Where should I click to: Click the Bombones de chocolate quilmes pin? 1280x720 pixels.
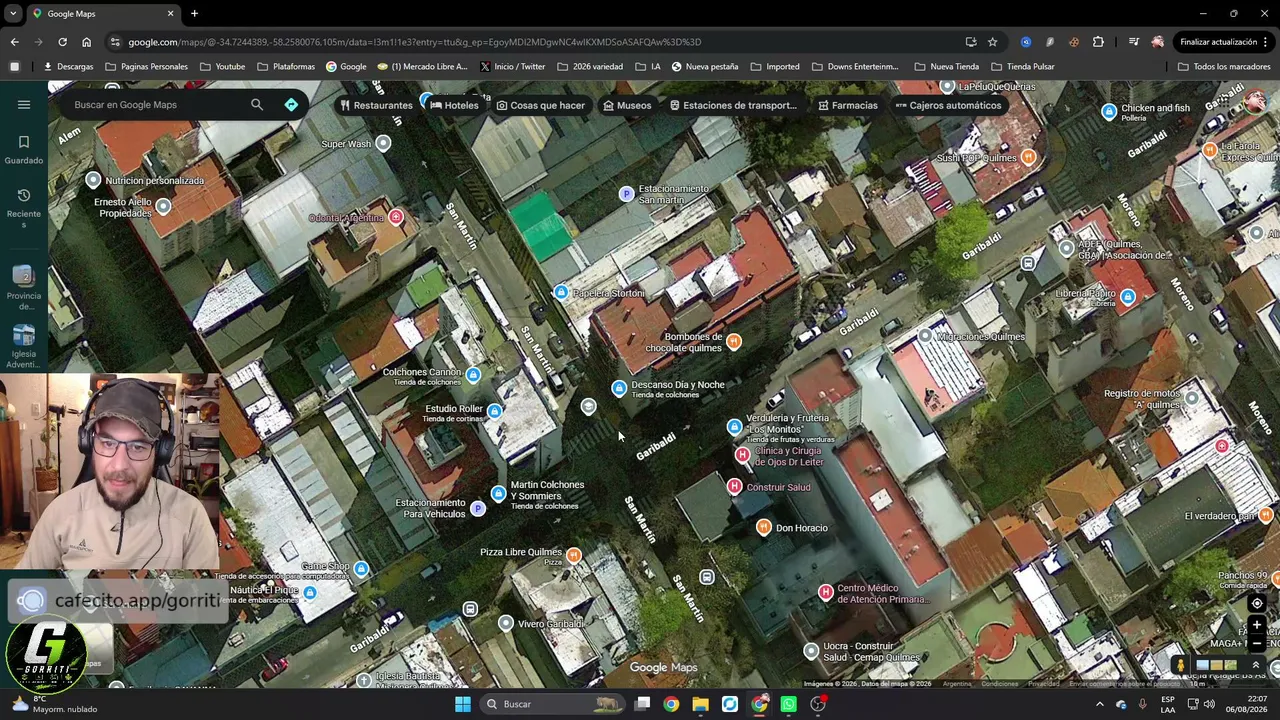[x=734, y=342]
